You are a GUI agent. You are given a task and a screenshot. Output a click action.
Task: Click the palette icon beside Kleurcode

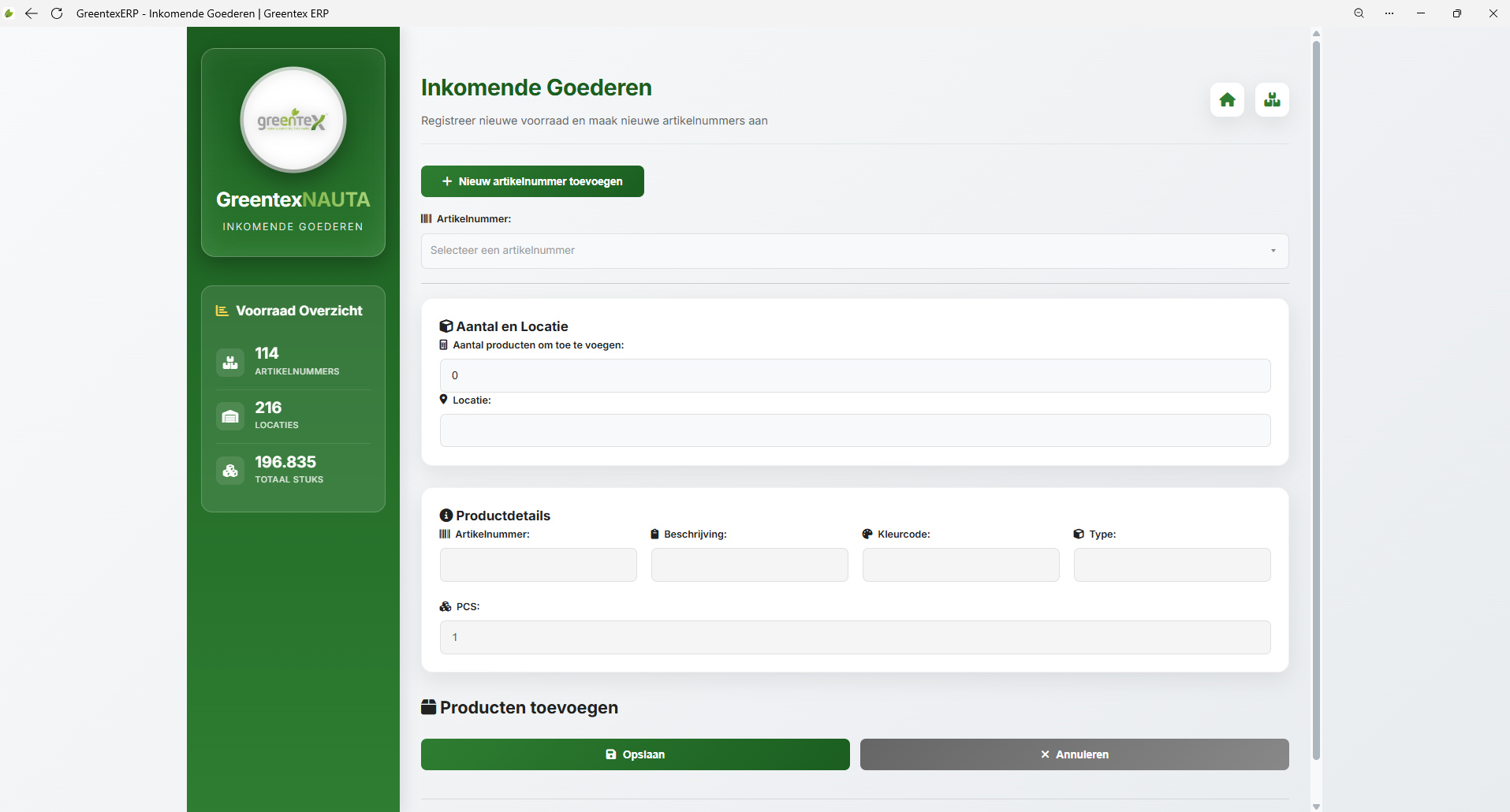pos(867,534)
